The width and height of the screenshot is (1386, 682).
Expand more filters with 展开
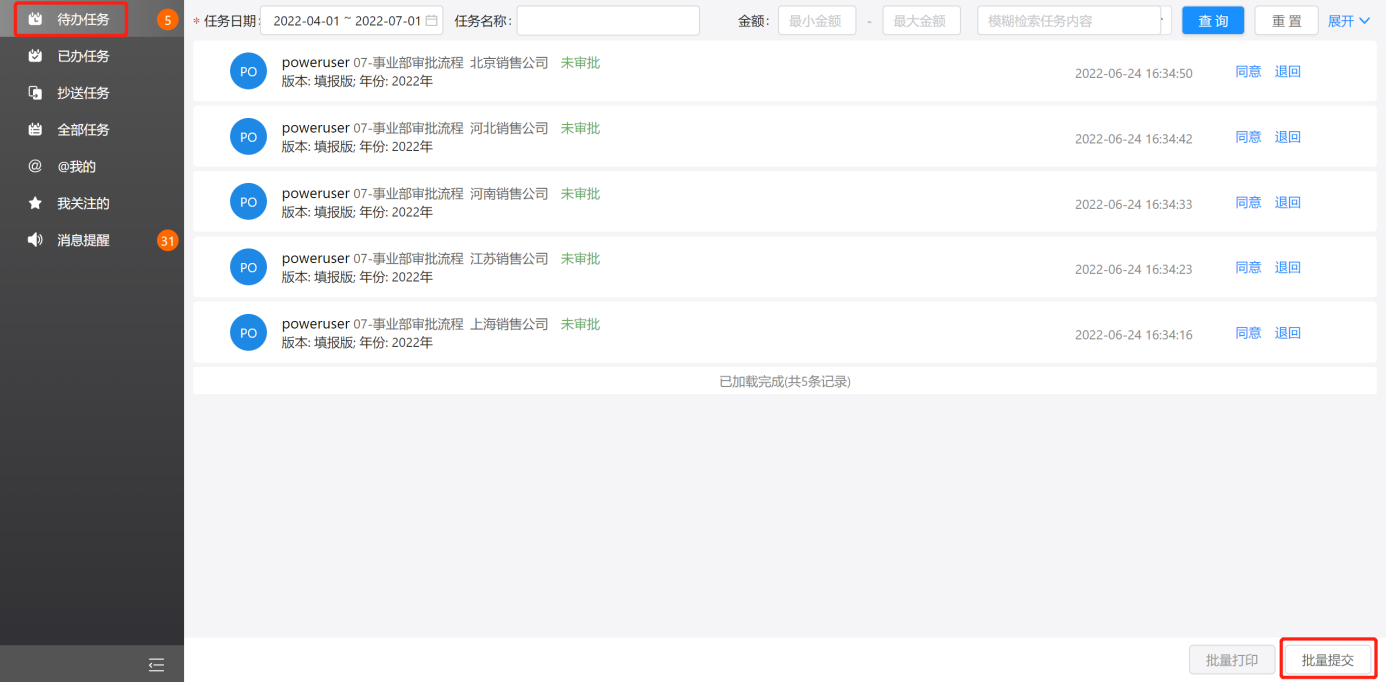click(x=1348, y=20)
